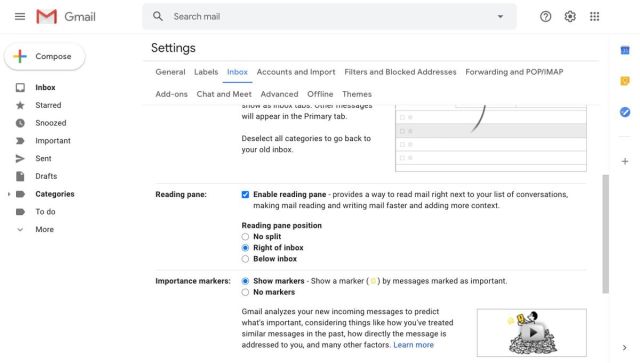The height and width of the screenshot is (363, 640).
Task: Open the Add-ons settings tab
Action: (x=171, y=94)
